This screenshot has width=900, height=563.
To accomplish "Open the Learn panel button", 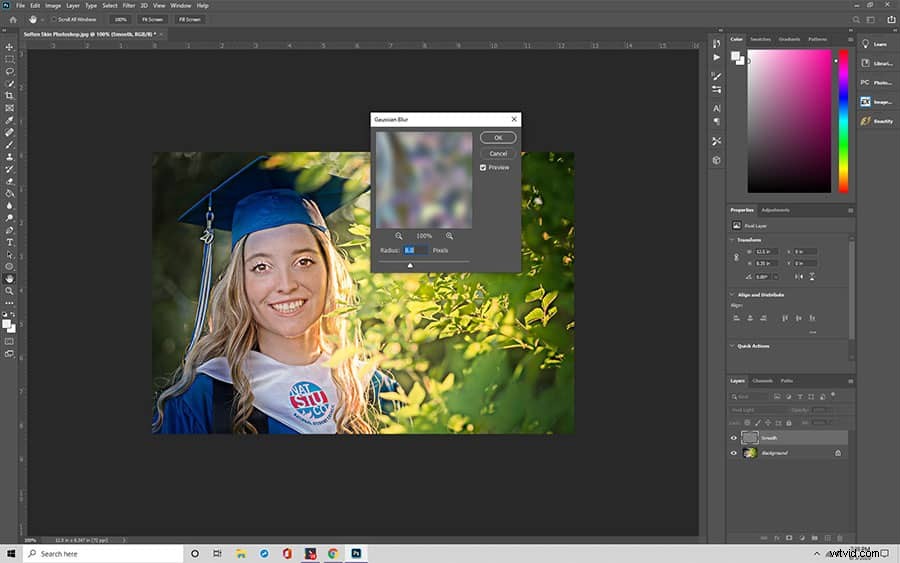I will click(x=876, y=44).
